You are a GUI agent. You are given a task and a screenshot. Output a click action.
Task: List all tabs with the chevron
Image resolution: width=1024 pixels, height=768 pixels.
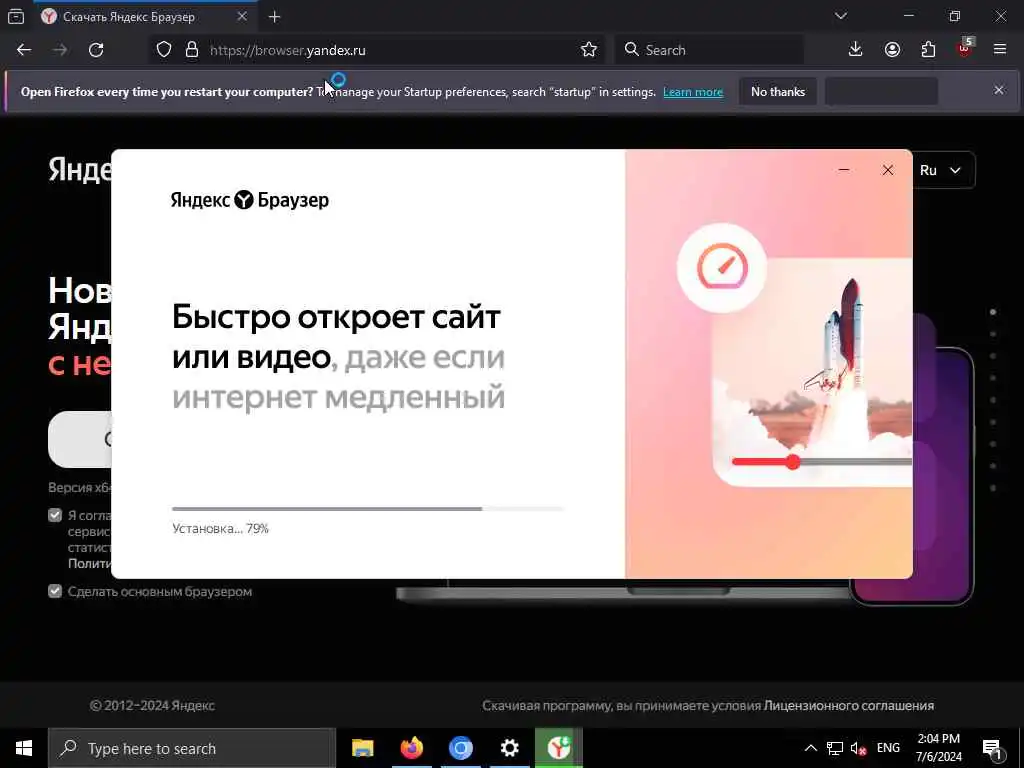(x=840, y=16)
